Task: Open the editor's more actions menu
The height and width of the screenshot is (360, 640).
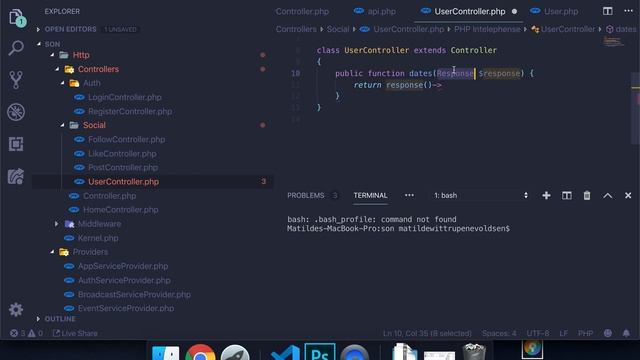Action: [628, 11]
